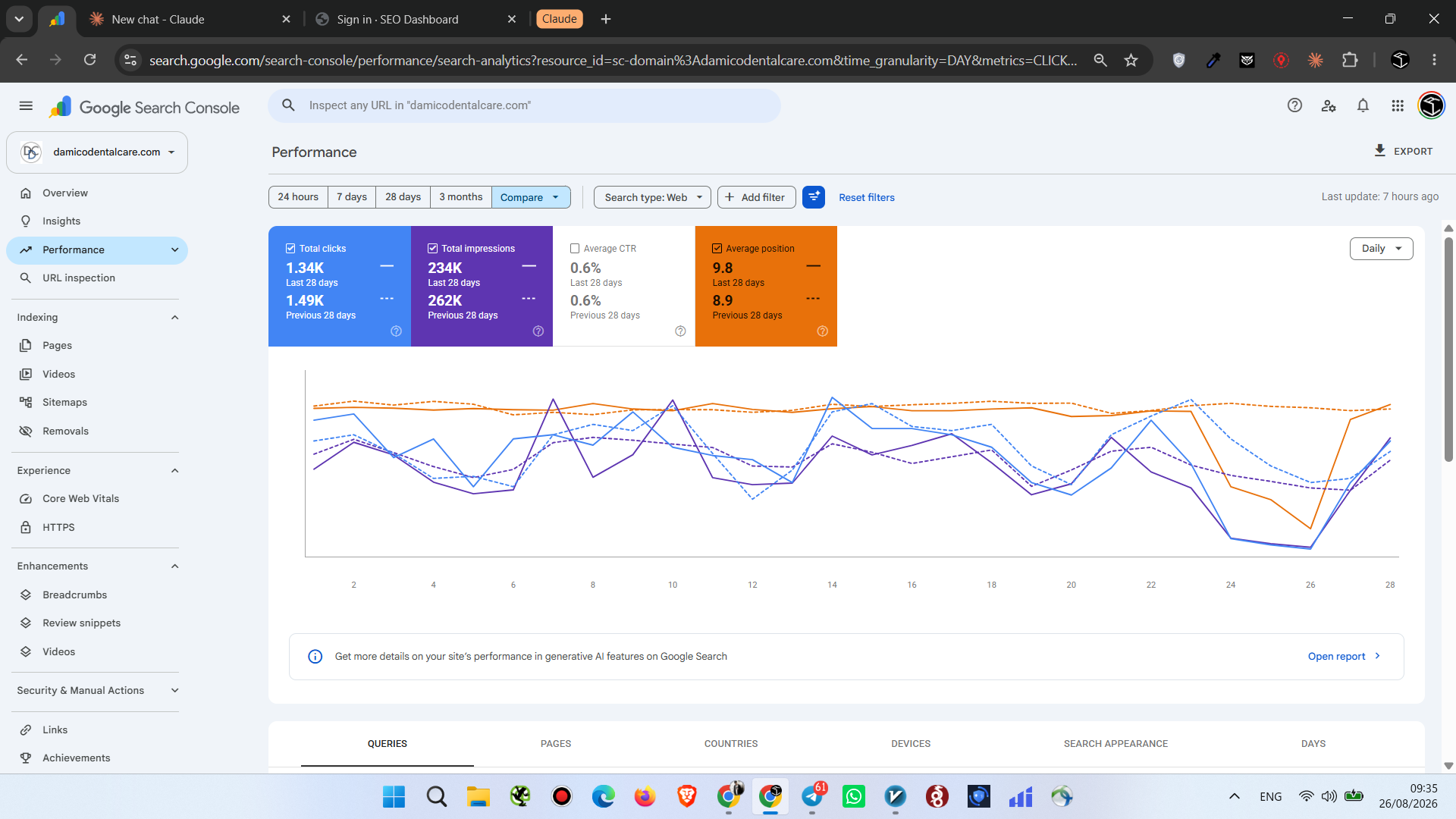Collapse the Indexing section

tap(175, 318)
